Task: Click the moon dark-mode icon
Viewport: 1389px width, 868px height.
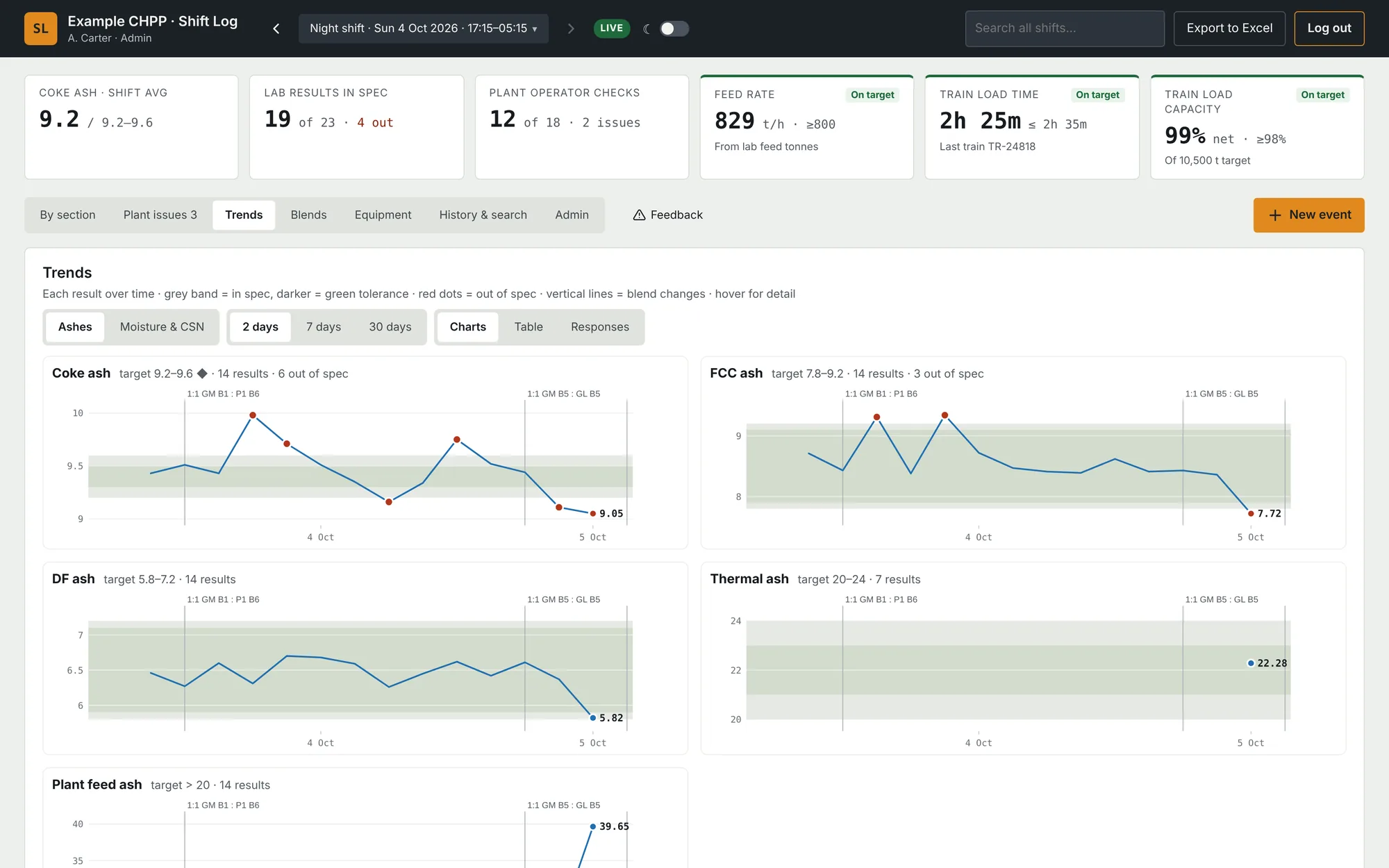Action: tap(647, 28)
